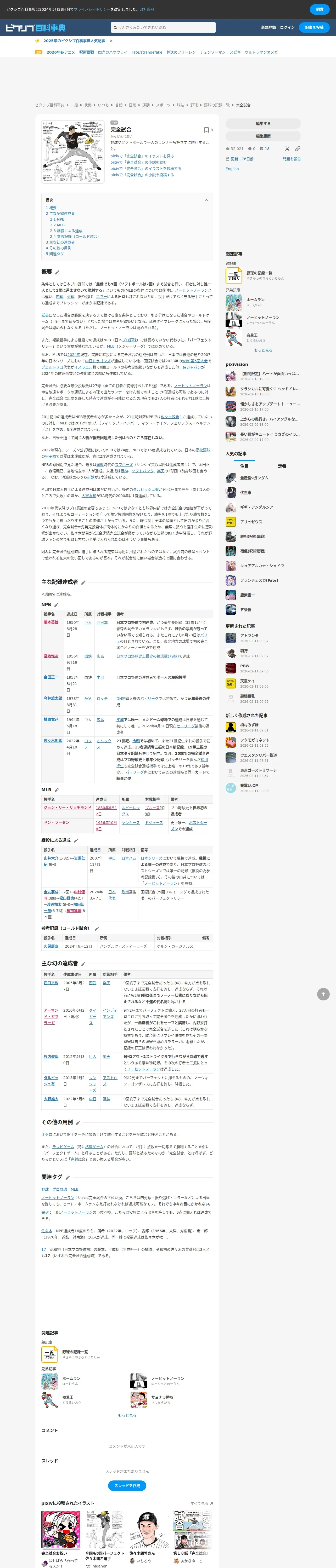This screenshot has height=1568, width=336.
Task: Open the ウルトラマンオメガ trending tag
Action: click(261, 52)
